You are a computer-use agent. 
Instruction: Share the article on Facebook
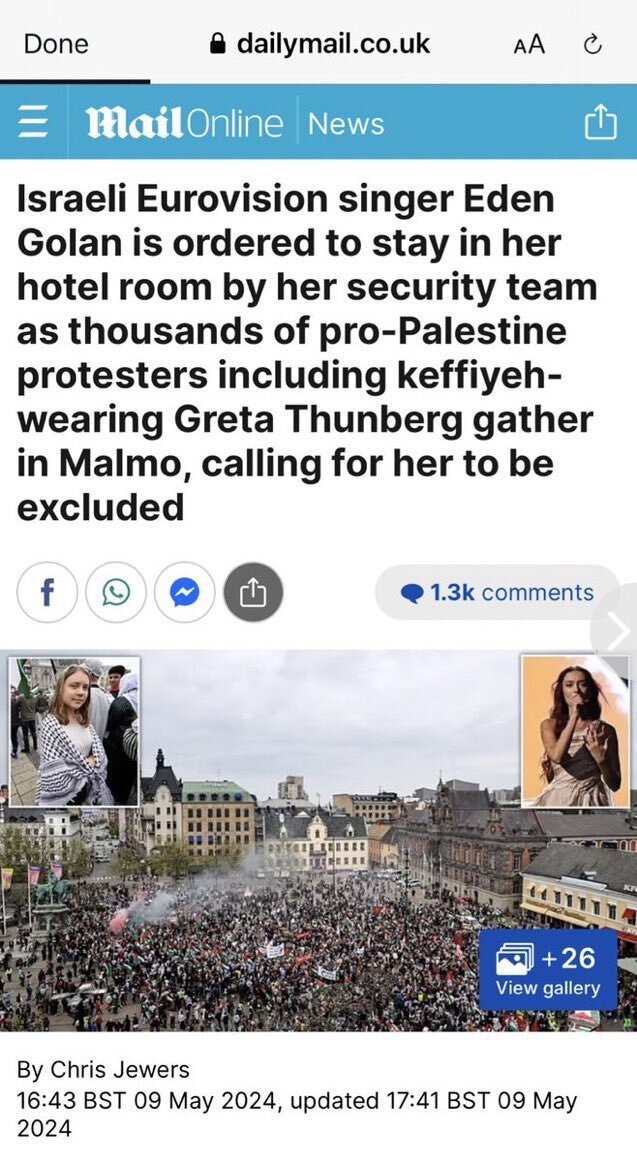click(x=47, y=592)
